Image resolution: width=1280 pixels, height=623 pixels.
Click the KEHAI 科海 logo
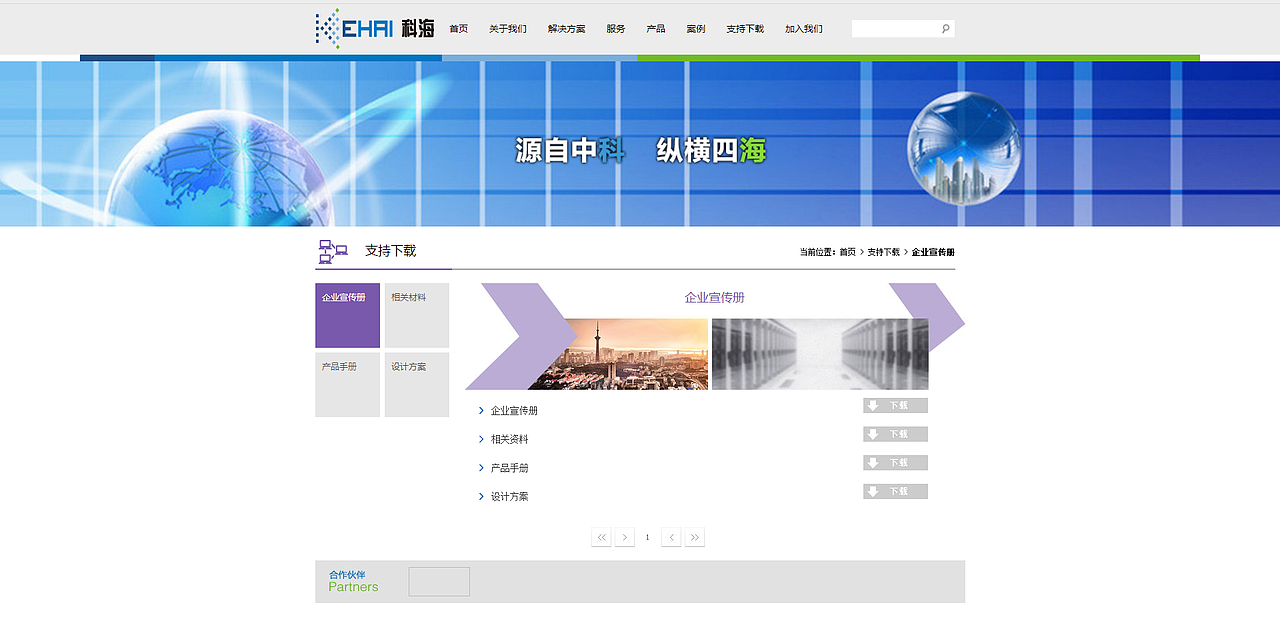tap(375, 29)
